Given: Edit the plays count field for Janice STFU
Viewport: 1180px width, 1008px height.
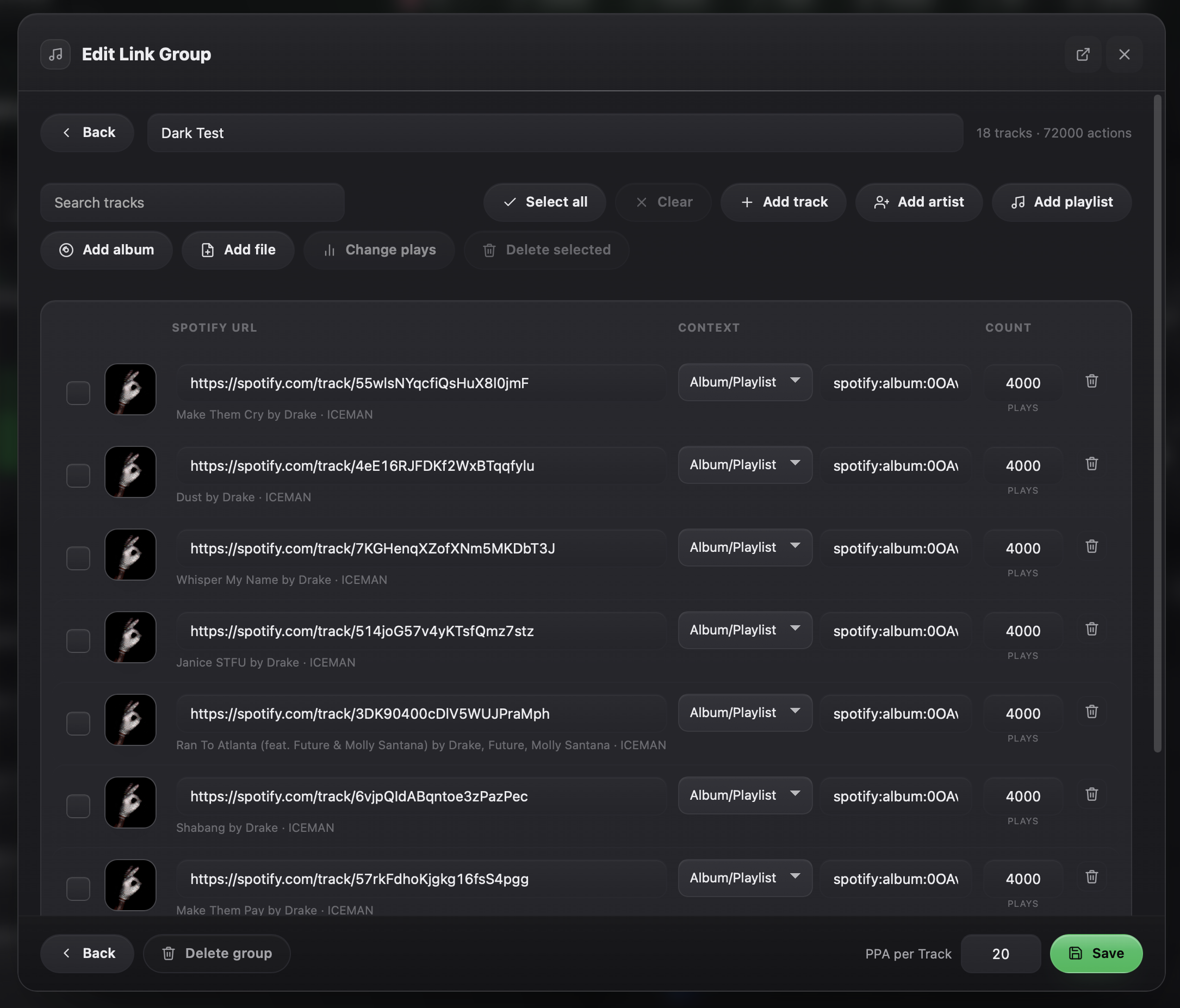Looking at the screenshot, I should (x=1023, y=631).
